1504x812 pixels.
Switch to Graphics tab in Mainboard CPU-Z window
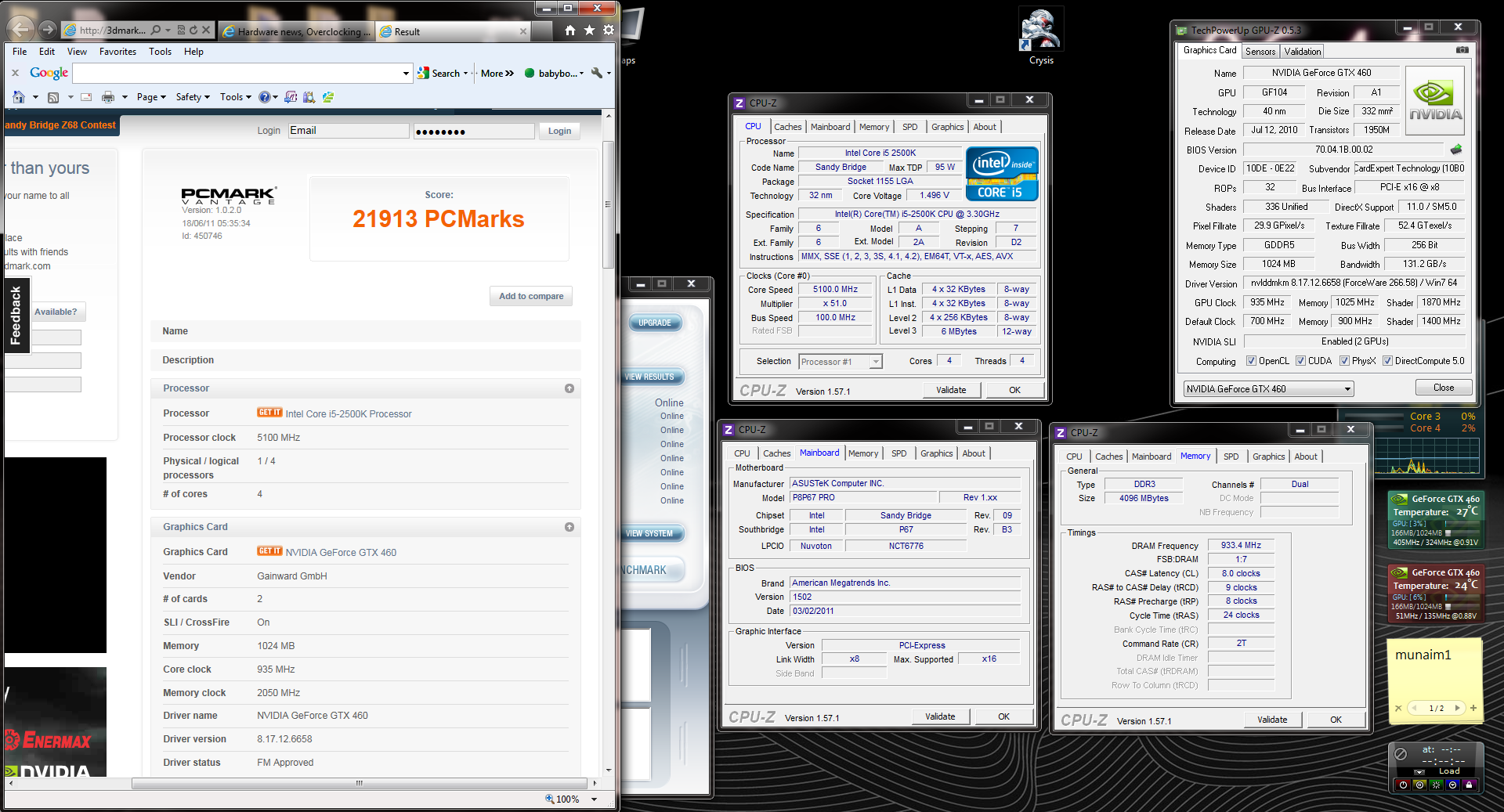937,453
